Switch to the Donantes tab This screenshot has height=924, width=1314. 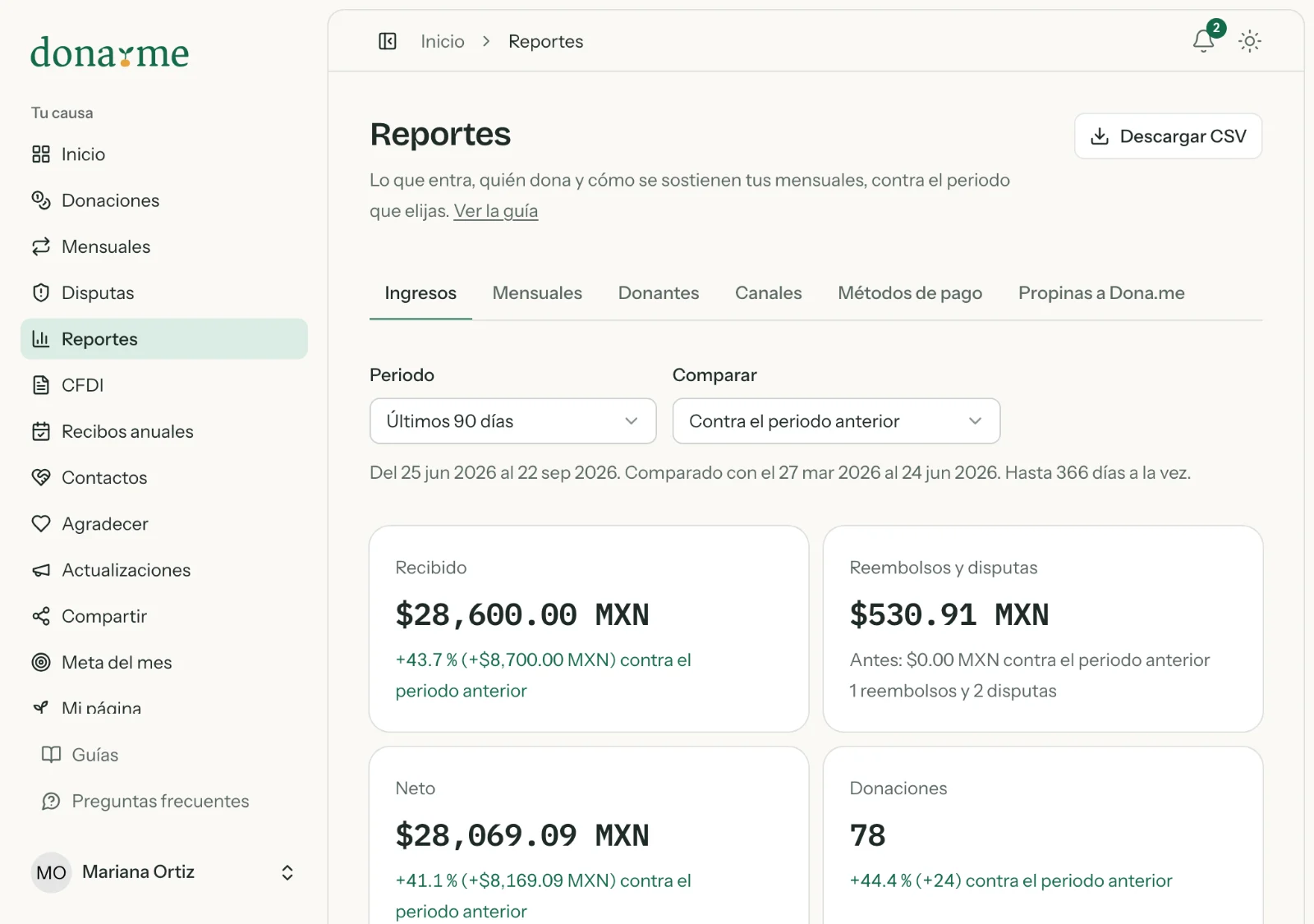659,293
